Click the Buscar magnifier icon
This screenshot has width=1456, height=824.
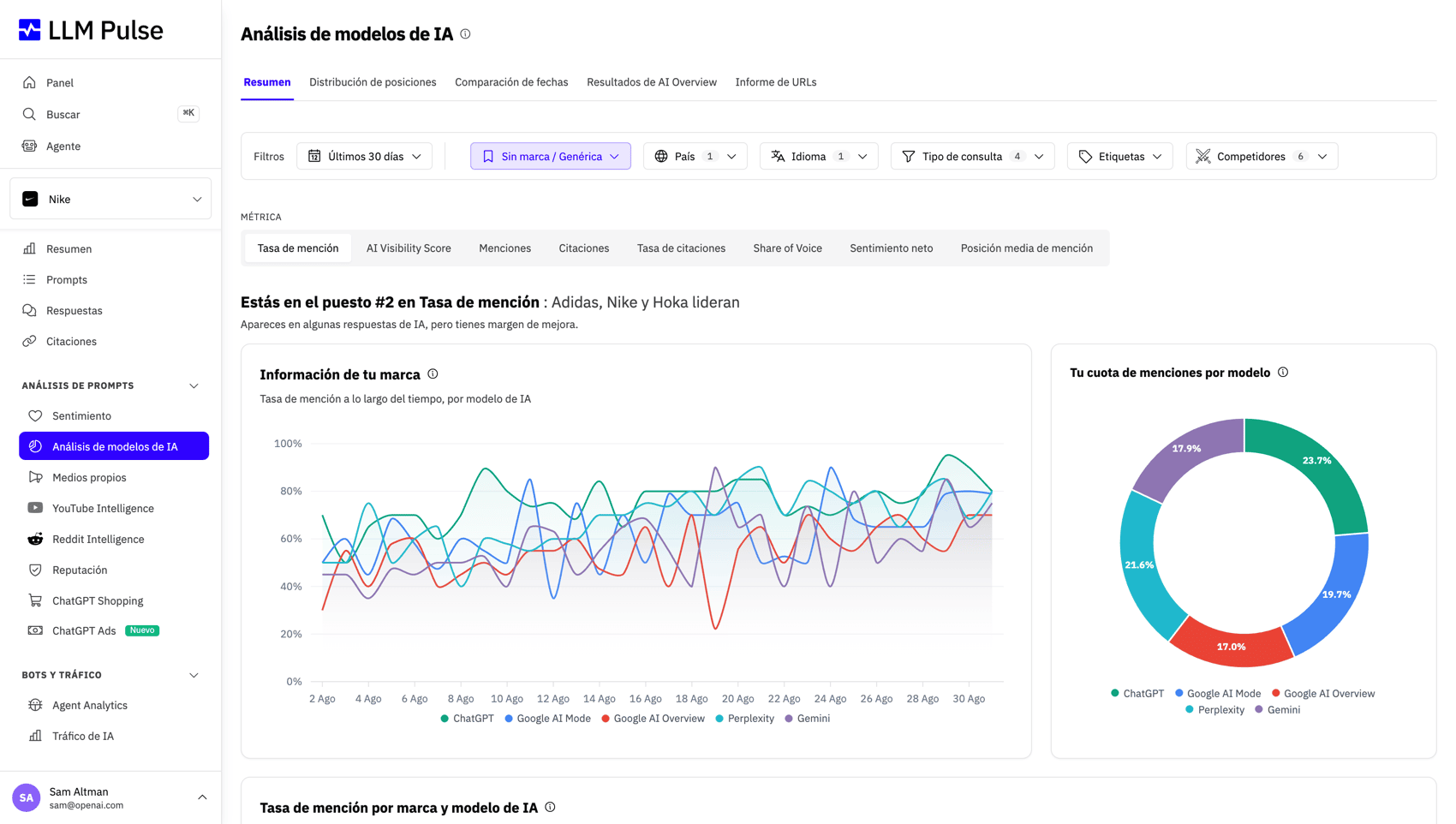[30, 114]
